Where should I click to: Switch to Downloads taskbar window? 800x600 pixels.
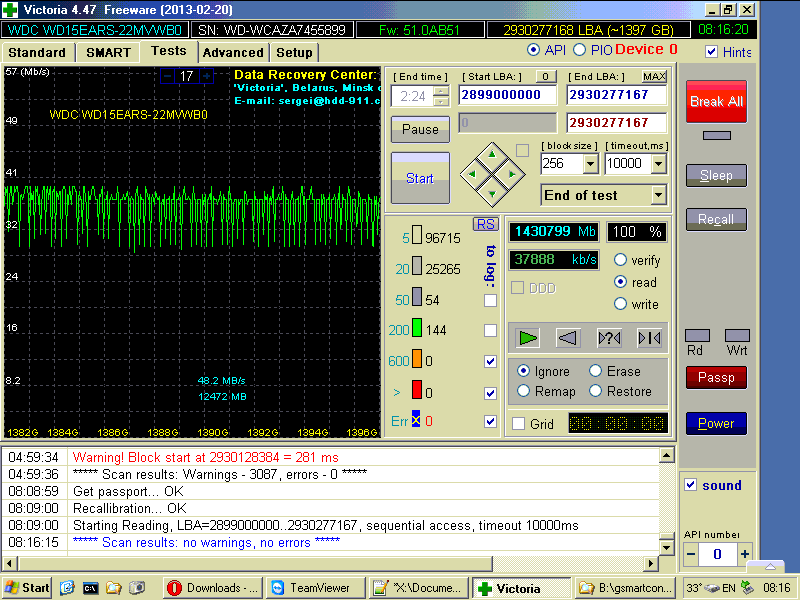(213, 588)
